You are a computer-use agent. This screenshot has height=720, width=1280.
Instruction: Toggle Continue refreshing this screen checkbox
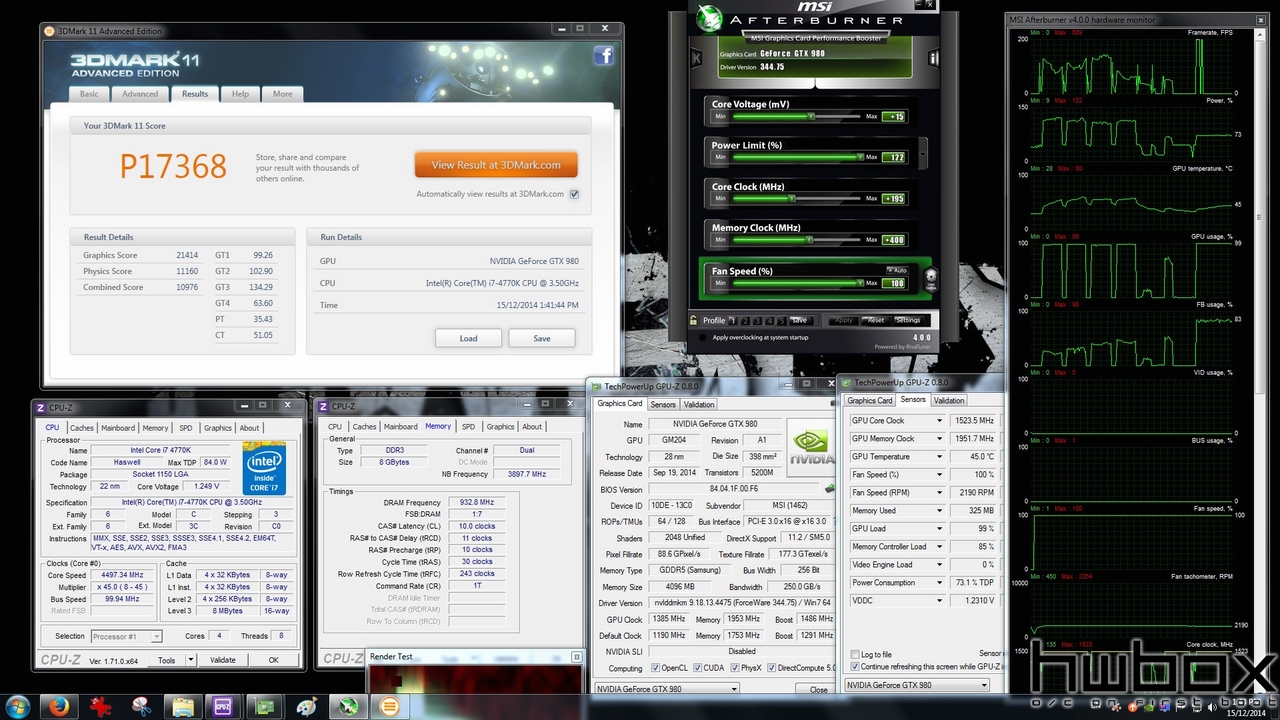pyautogui.click(x=854, y=666)
